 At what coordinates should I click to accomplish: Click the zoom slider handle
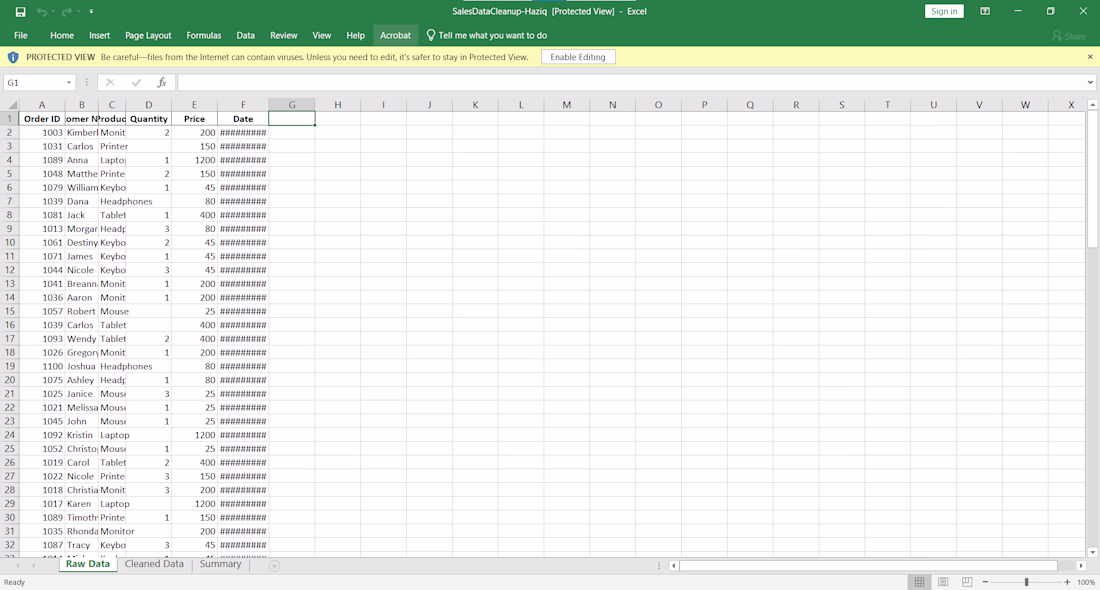pyautogui.click(x=1026, y=582)
